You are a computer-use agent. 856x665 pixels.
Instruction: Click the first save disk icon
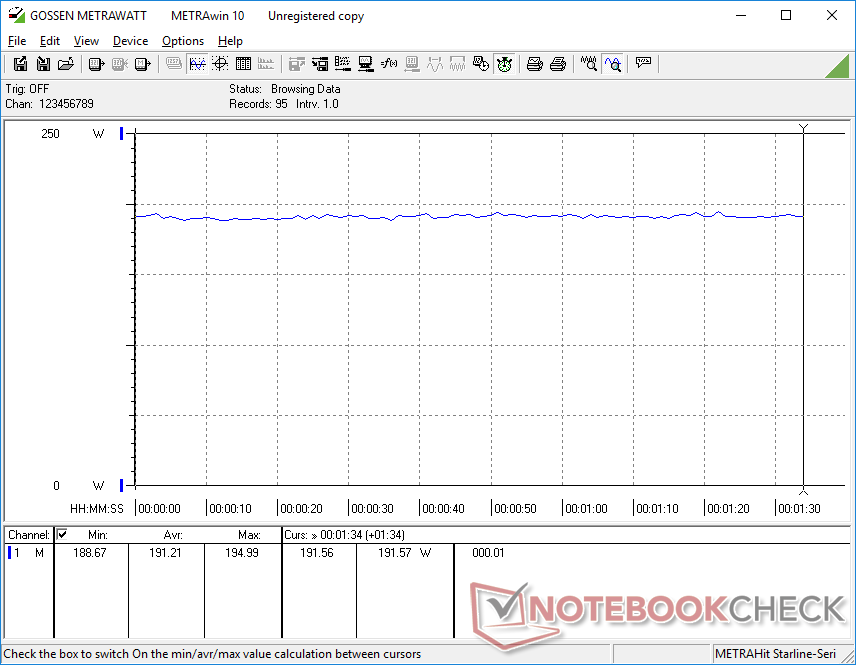19,64
